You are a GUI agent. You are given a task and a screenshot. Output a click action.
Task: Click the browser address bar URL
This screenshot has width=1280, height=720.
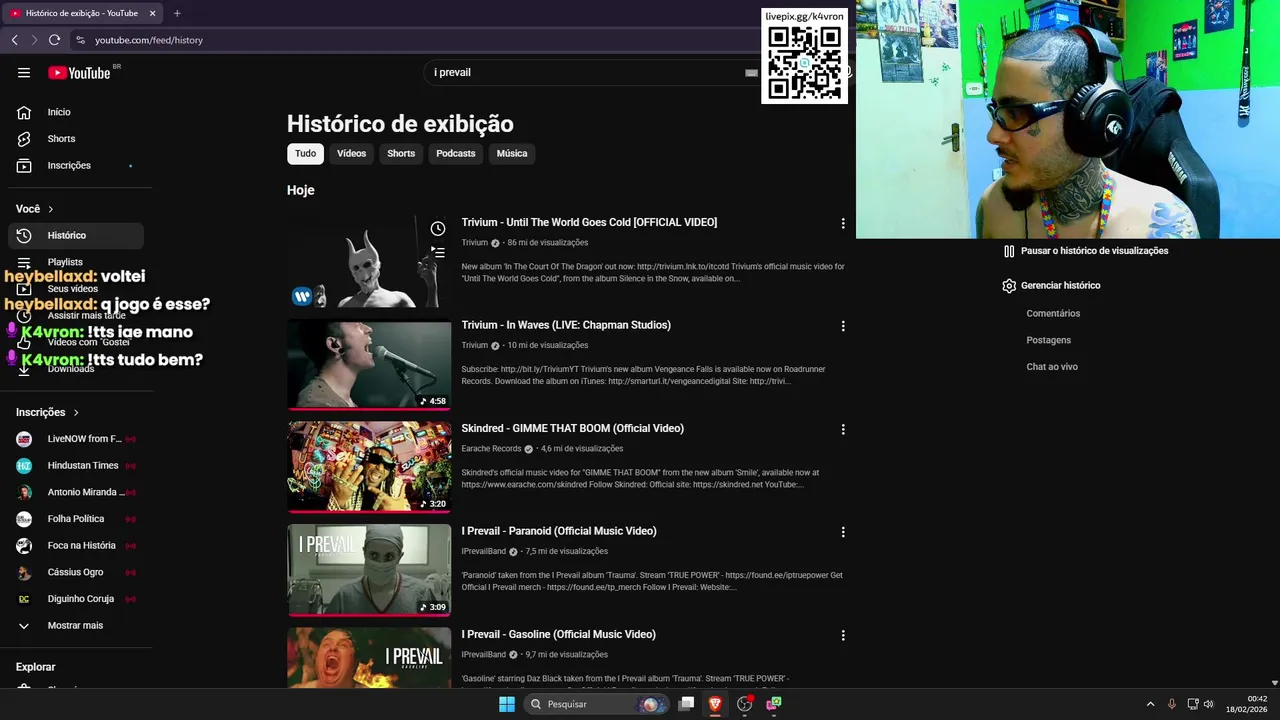click(149, 40)
